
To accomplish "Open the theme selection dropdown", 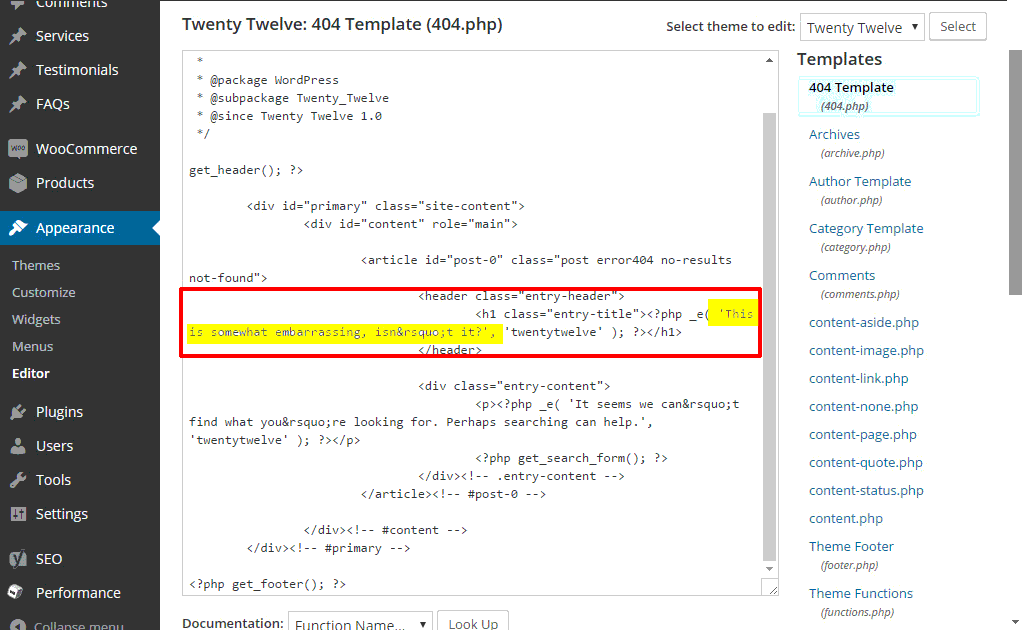I will click(x=862, y=27).
